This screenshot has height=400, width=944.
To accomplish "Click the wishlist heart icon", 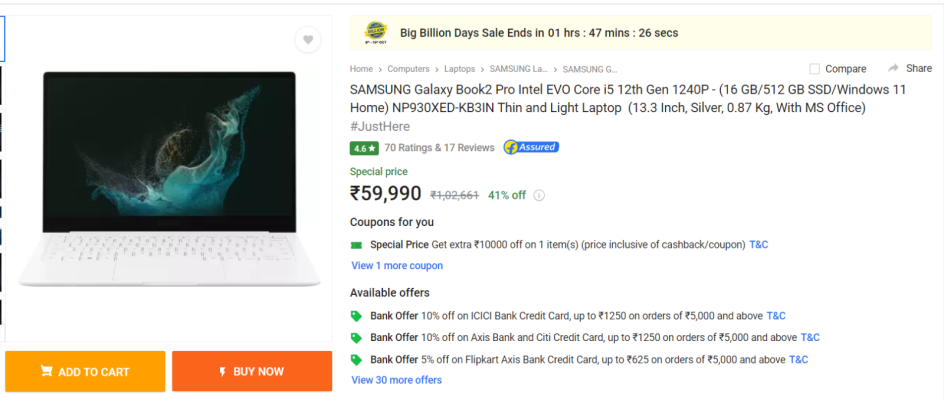I will (x=308, y=40).
